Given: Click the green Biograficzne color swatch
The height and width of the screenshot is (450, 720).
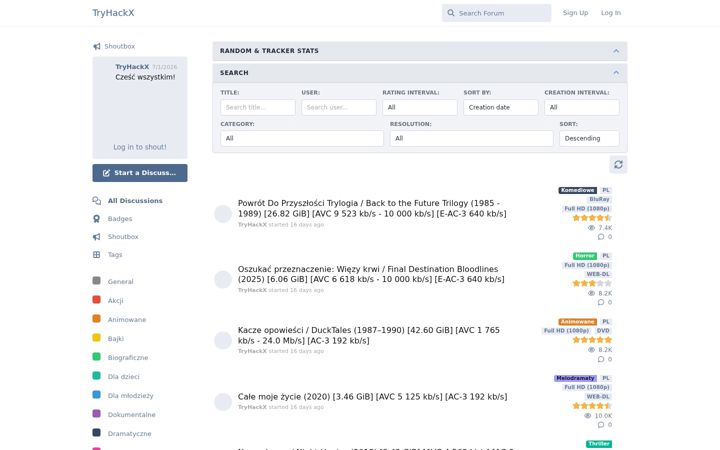Looking at the screenshot, I should [x=96, y=356].
